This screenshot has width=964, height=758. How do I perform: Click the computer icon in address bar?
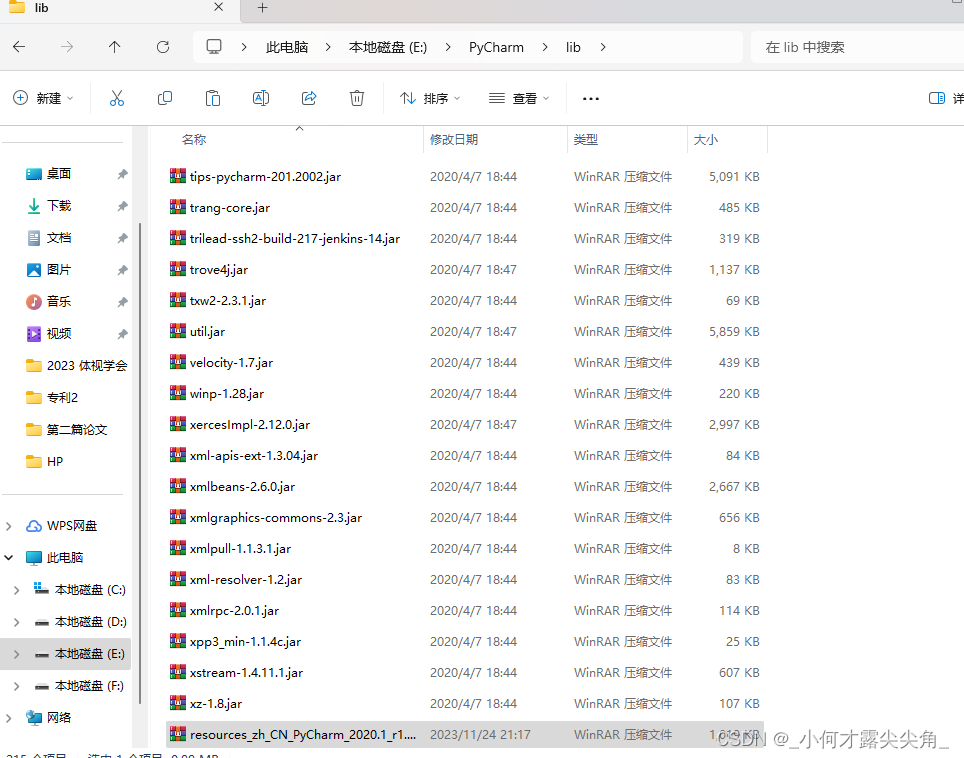tap(213, 47)
